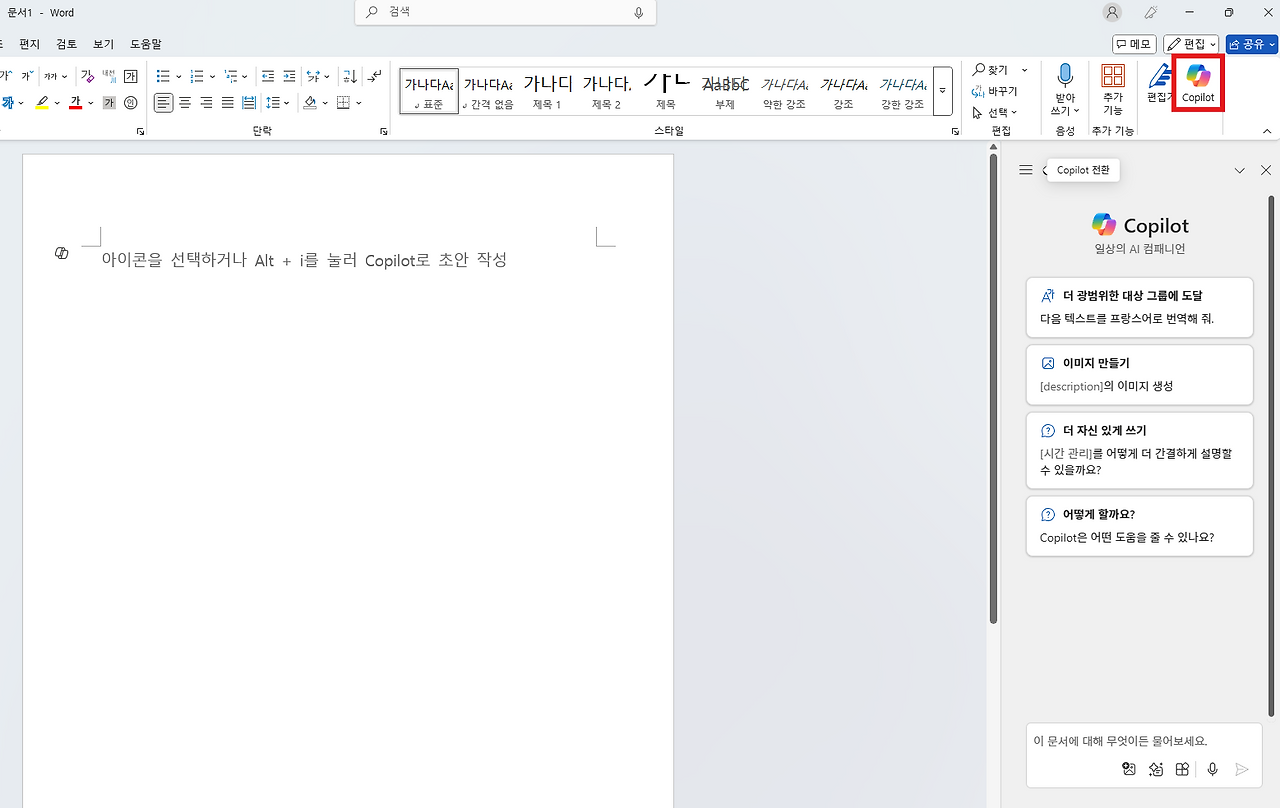Increase paragraph indent
Screen dimensions: 1280x808
click(289, 76)
